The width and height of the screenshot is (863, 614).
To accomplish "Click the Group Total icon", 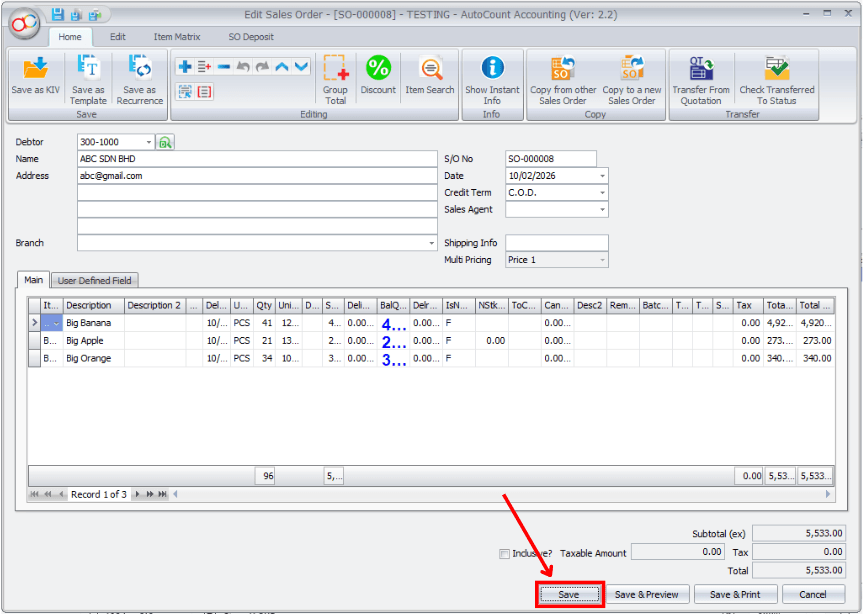I will tap(335, 70).
